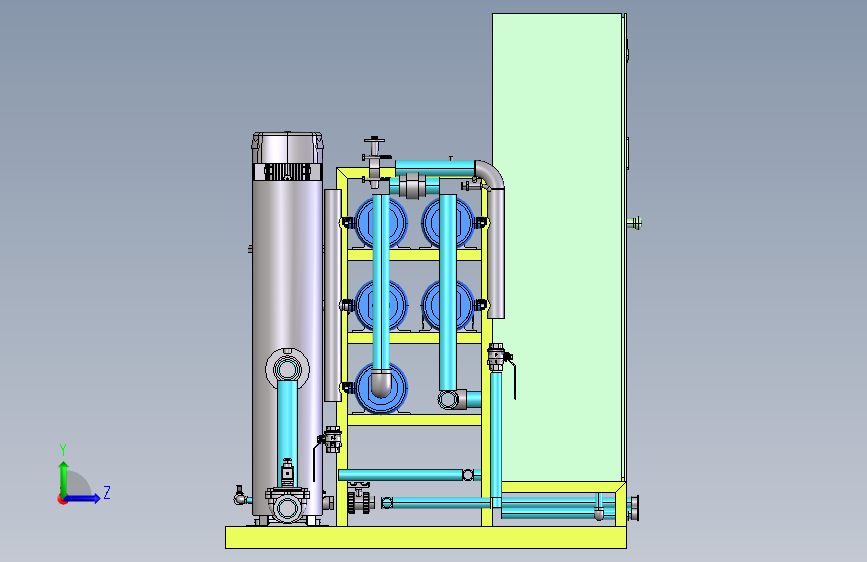The width and height of the screenshot is (867, 562).
Task: Select the yellow base skid plate
Action: (426, 537)
